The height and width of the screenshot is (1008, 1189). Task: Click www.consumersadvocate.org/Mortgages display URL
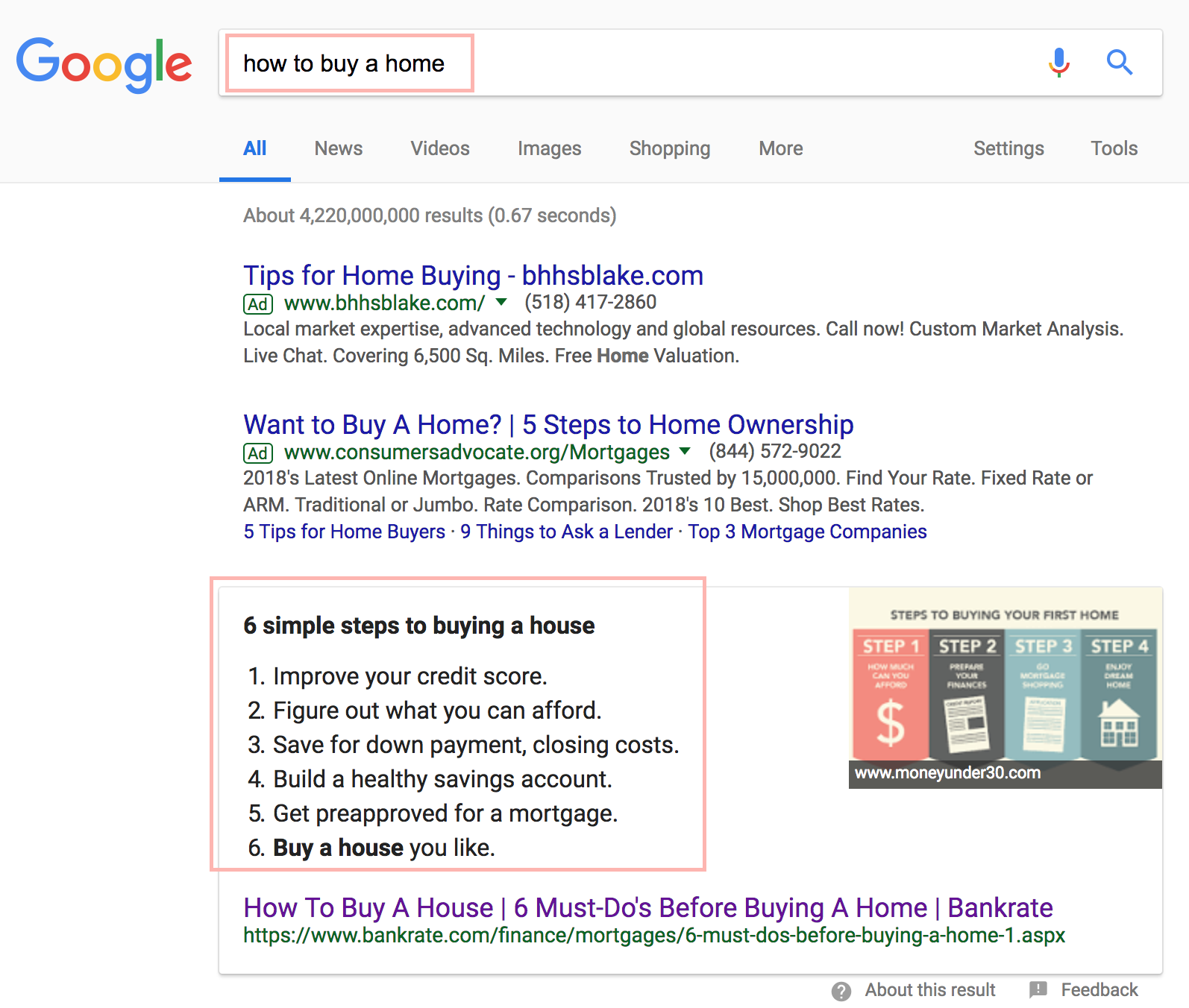[x=477, y=453]
